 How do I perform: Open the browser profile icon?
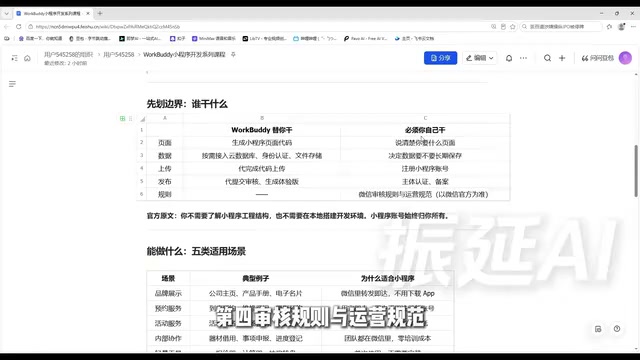(621, 27)
